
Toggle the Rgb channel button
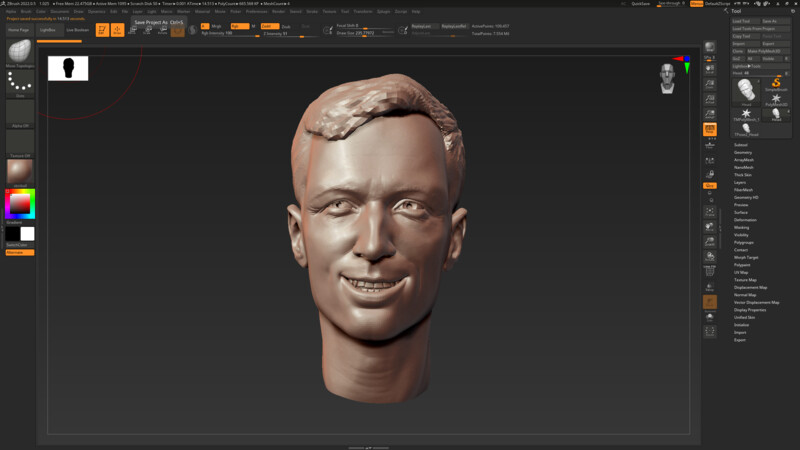click(239, 26)
